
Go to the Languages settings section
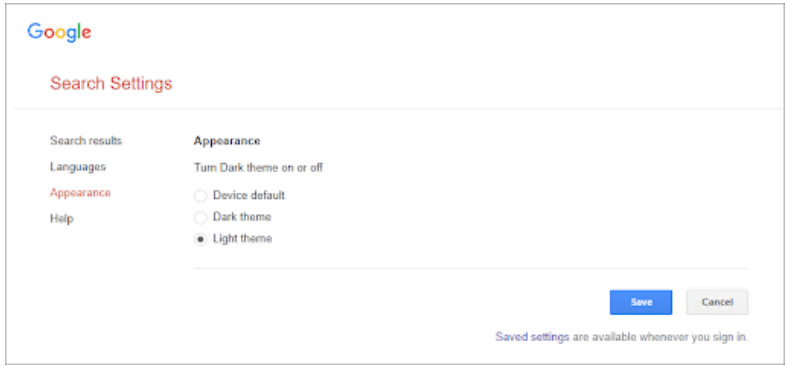[78, 167]
